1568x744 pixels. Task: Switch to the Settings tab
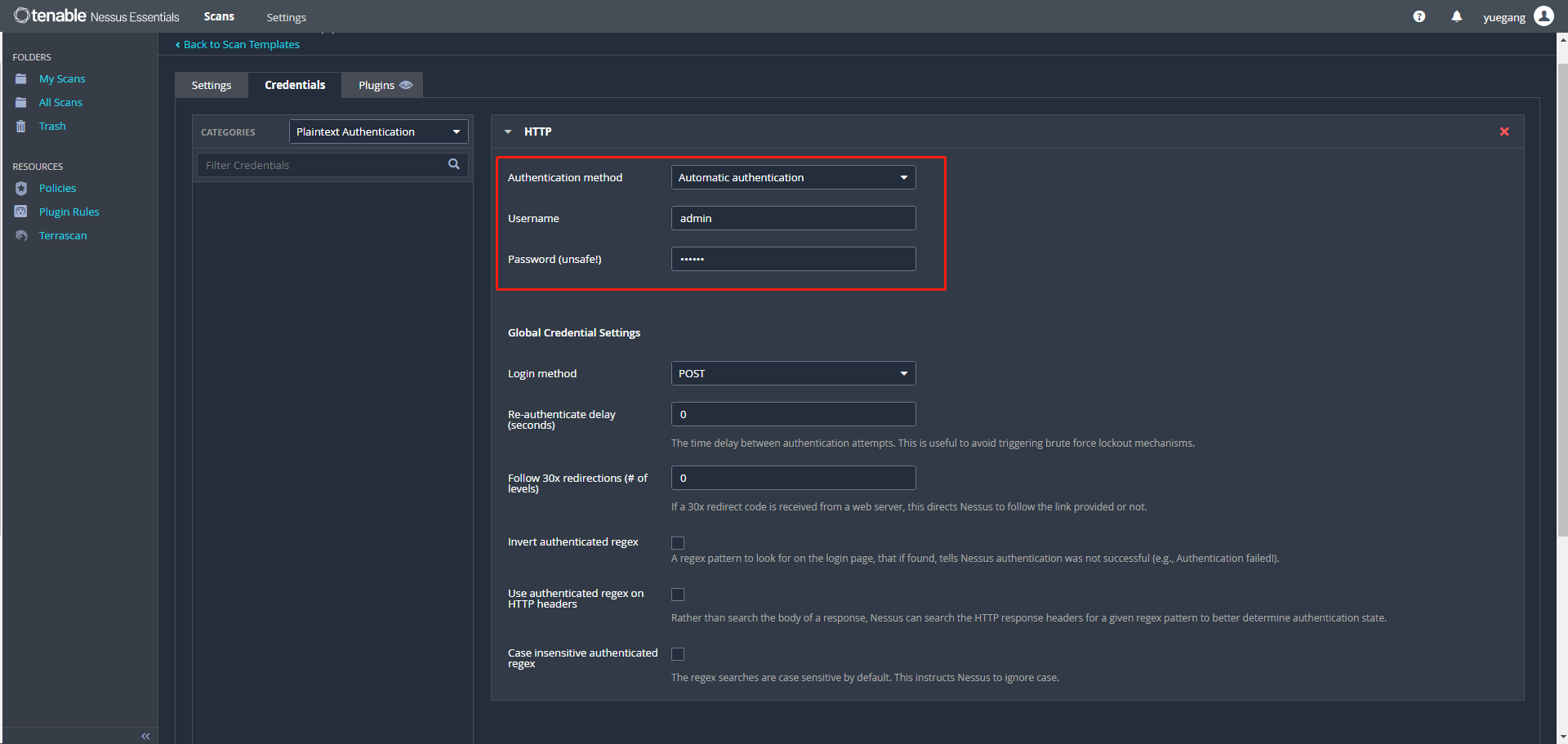pos(212,85)
